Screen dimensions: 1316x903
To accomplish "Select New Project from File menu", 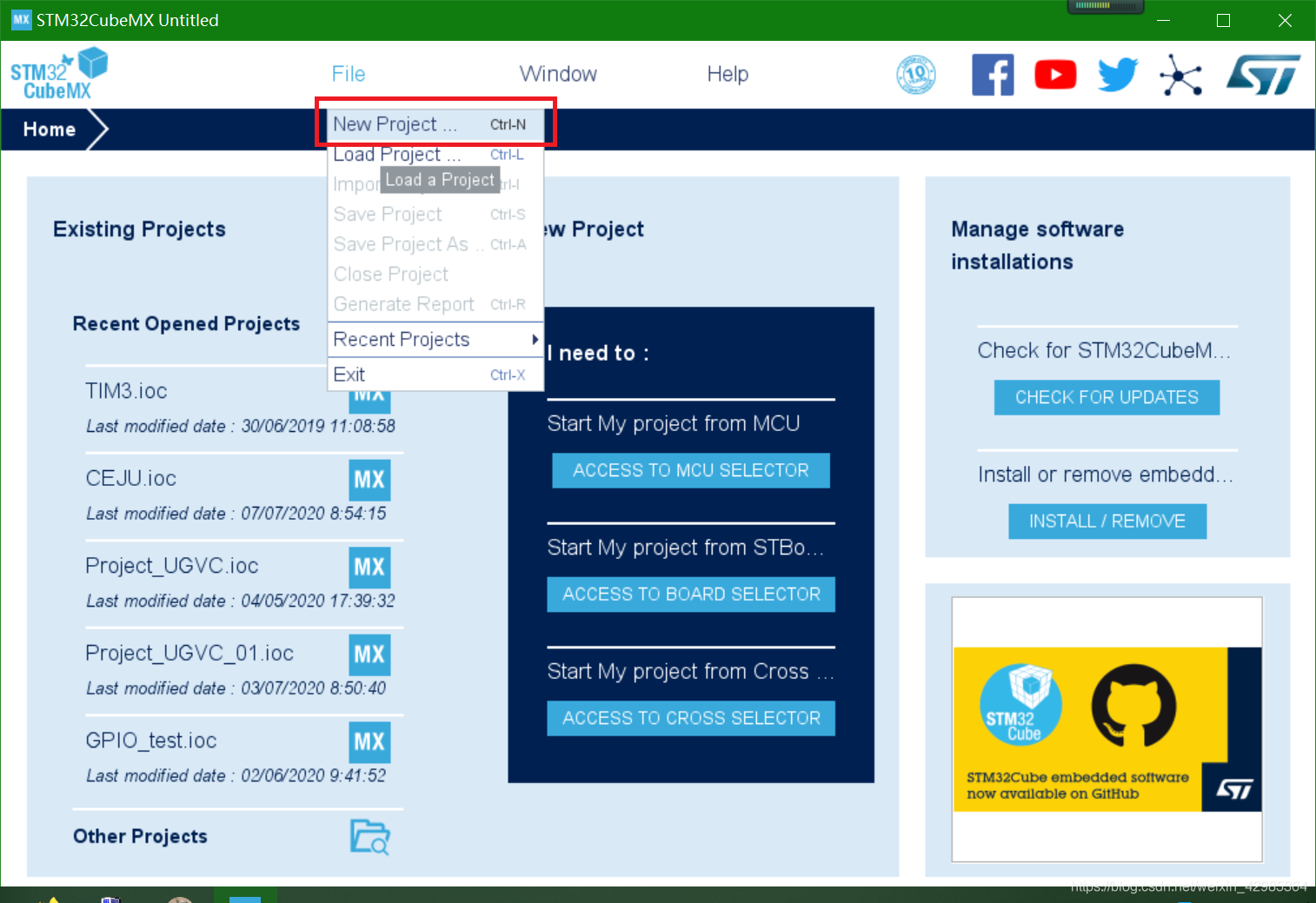I will tap(435, 124).
